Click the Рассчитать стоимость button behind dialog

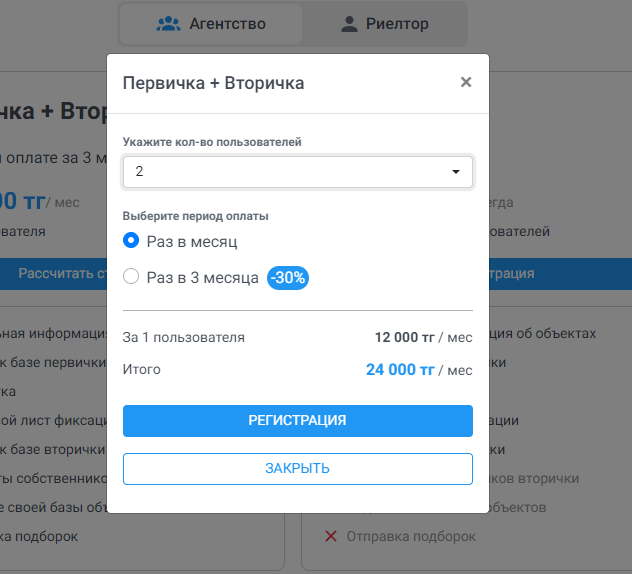coord(54,274)
